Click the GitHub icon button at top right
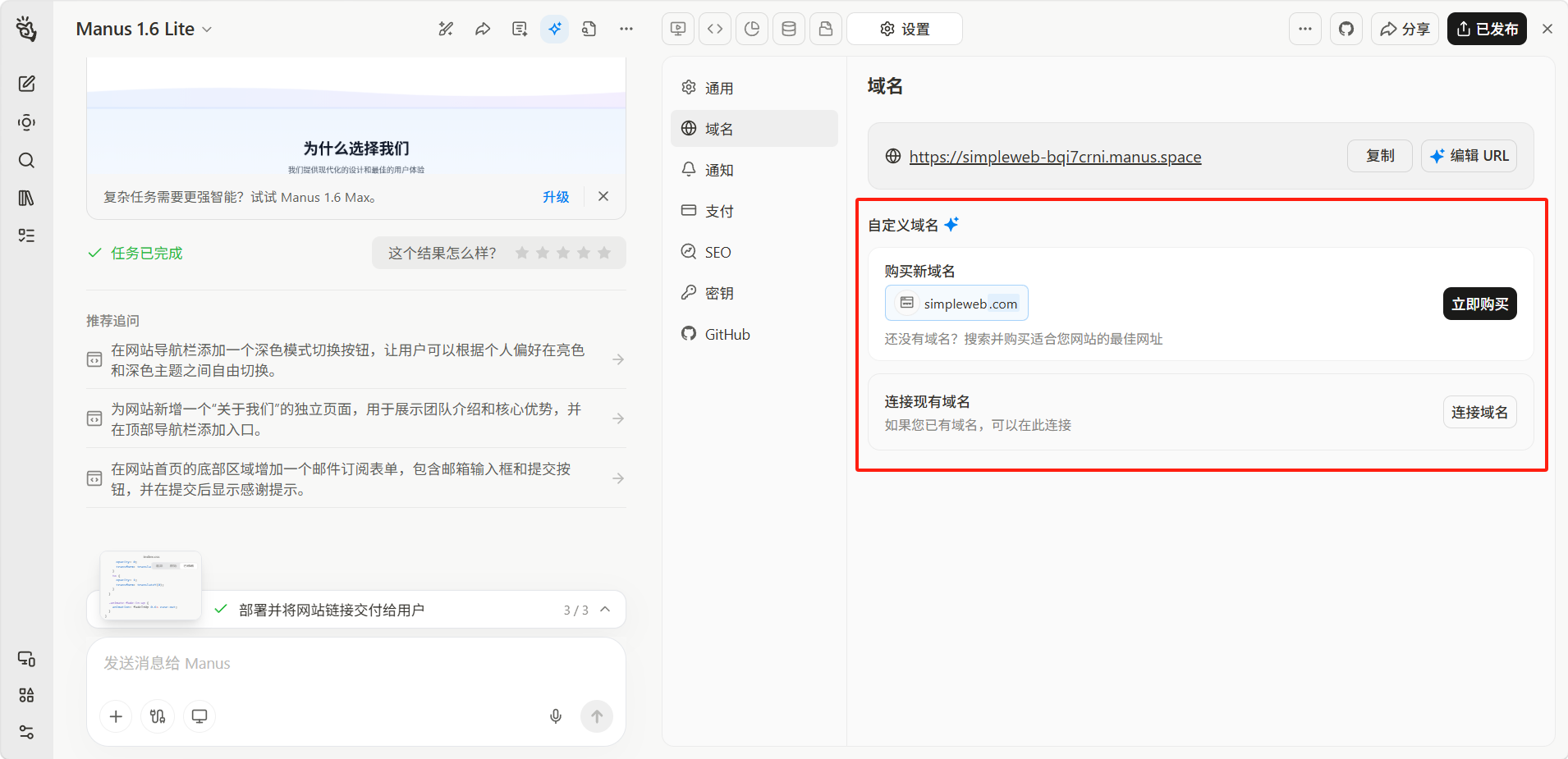 coord(1346,29)
